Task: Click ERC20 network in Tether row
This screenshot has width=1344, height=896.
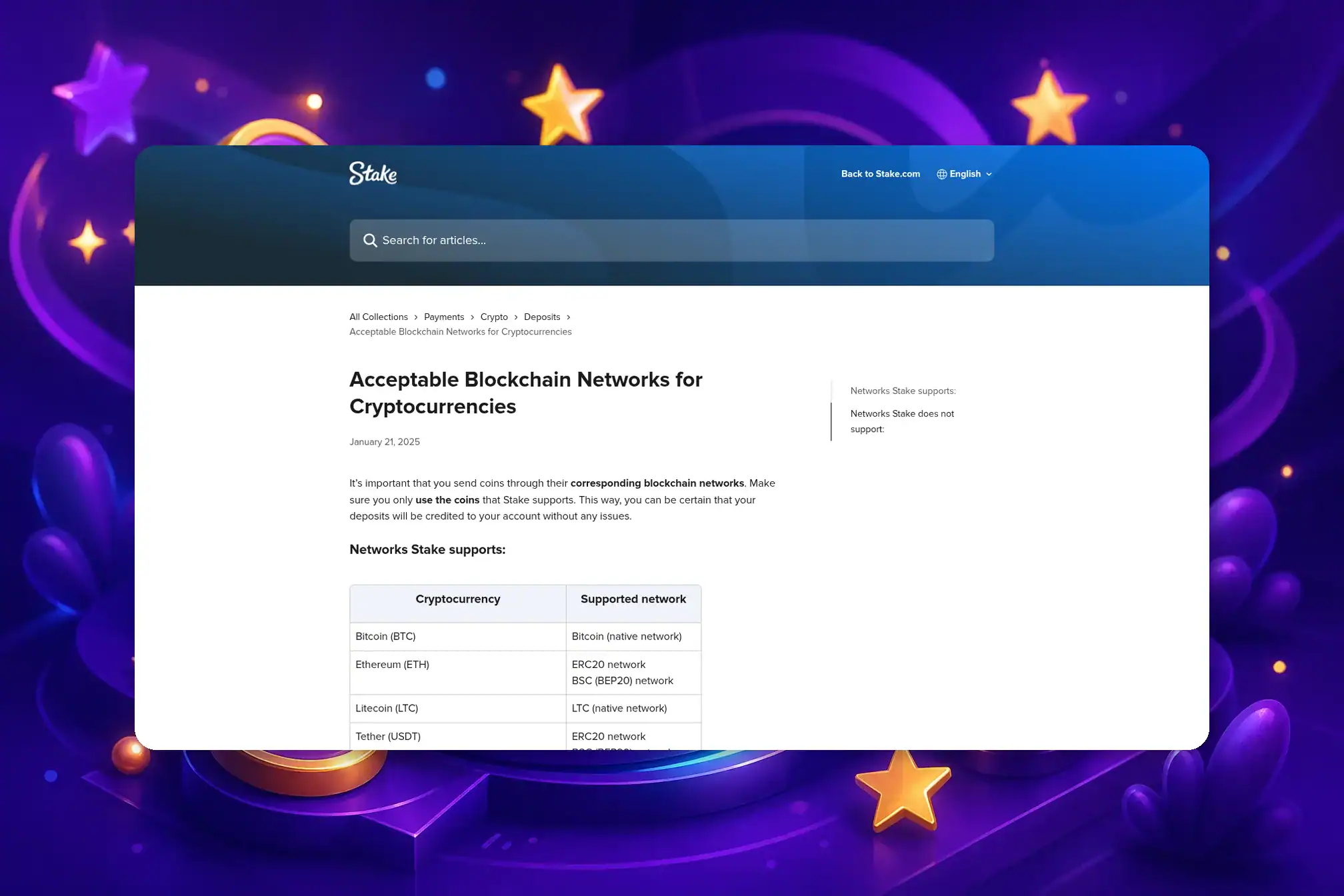Action: 608,737
